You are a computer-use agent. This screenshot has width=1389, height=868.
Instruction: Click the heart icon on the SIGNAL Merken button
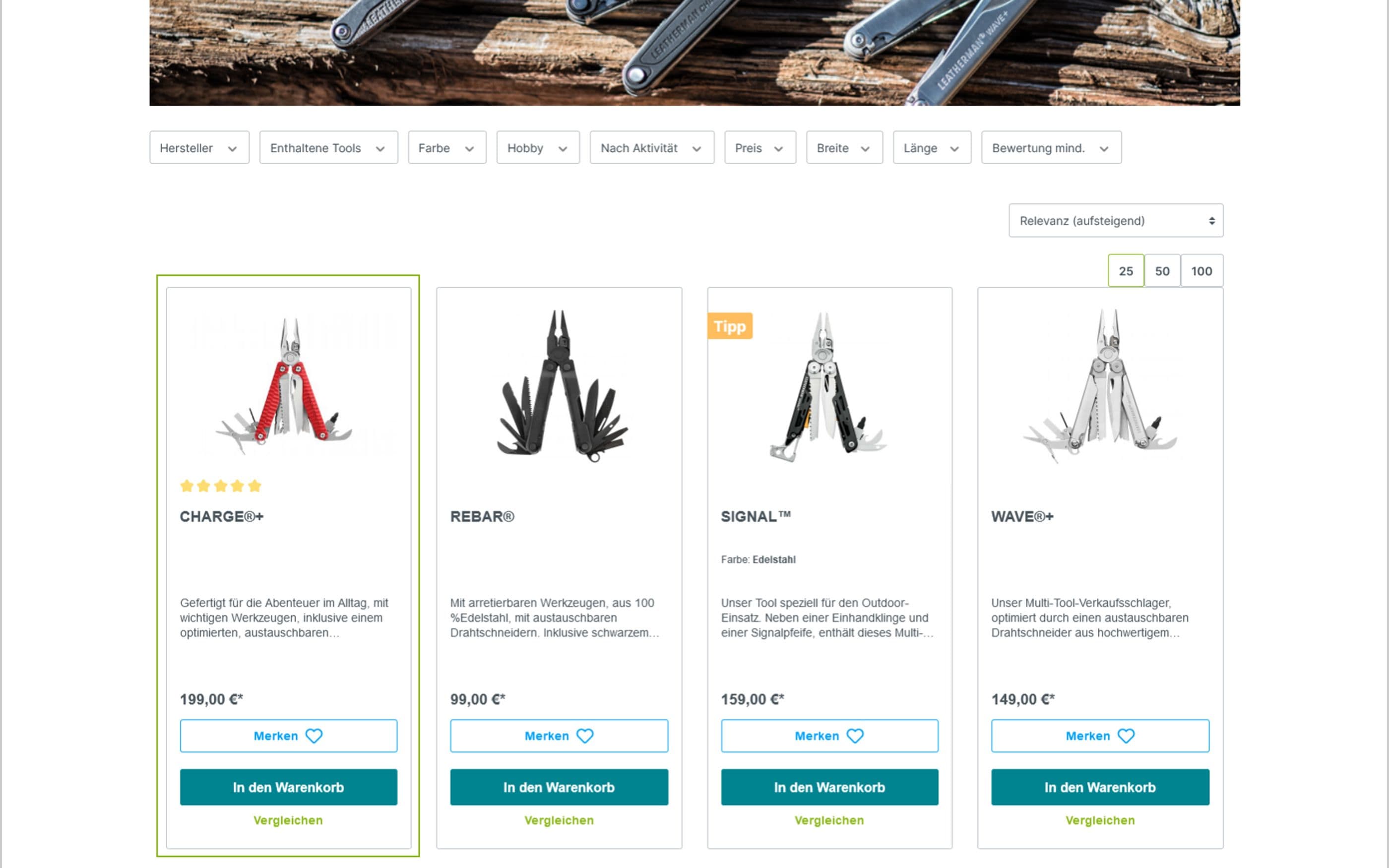(856, 736)
